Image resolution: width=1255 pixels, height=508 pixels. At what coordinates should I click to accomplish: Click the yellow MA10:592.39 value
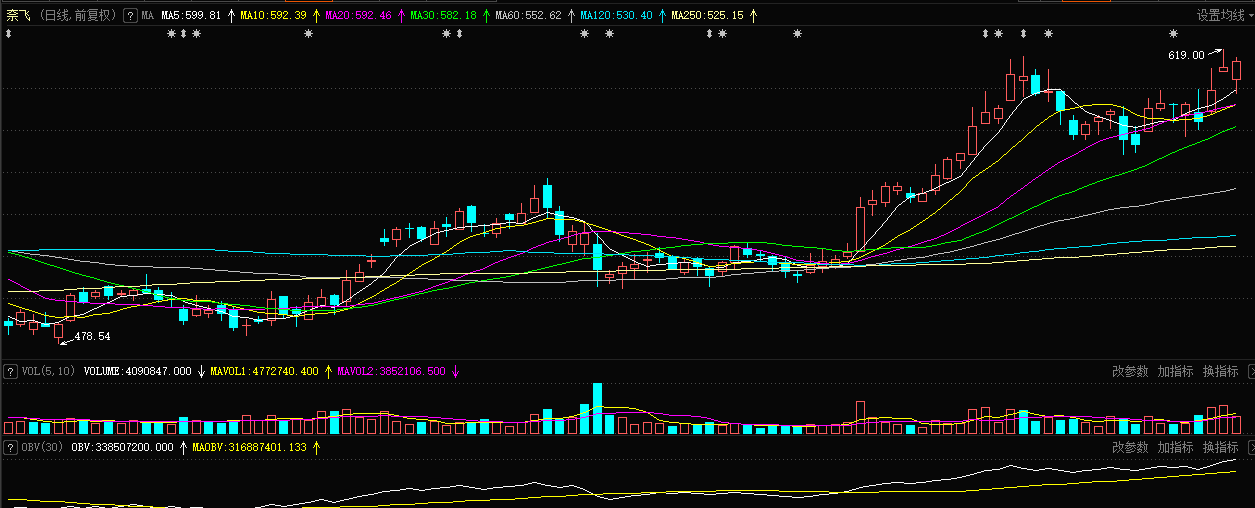click(x=275, y=16)
